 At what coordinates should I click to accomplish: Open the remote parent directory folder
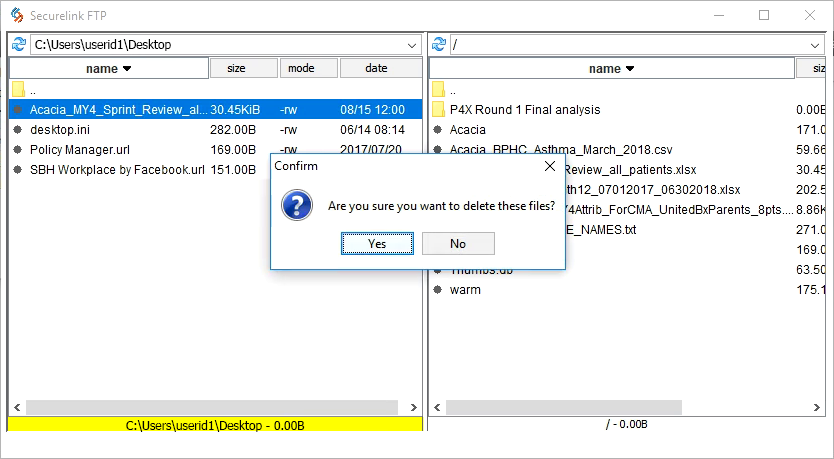pyautogui.click(x=439, y=90)
